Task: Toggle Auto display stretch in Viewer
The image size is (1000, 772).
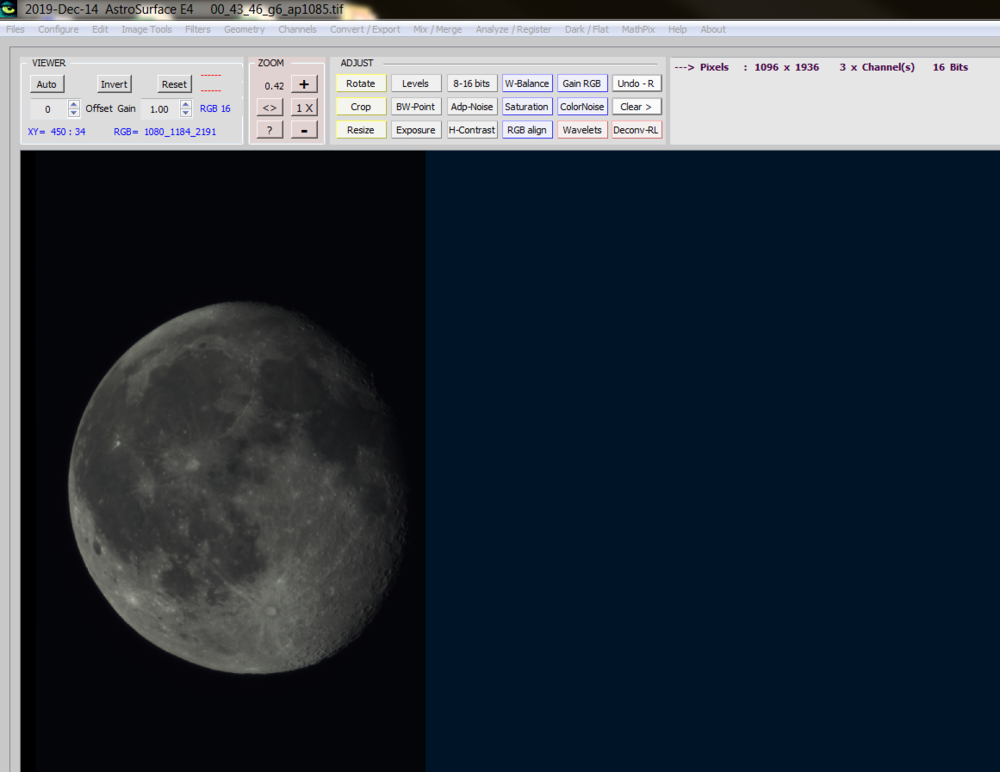Action: click(46, 84)
